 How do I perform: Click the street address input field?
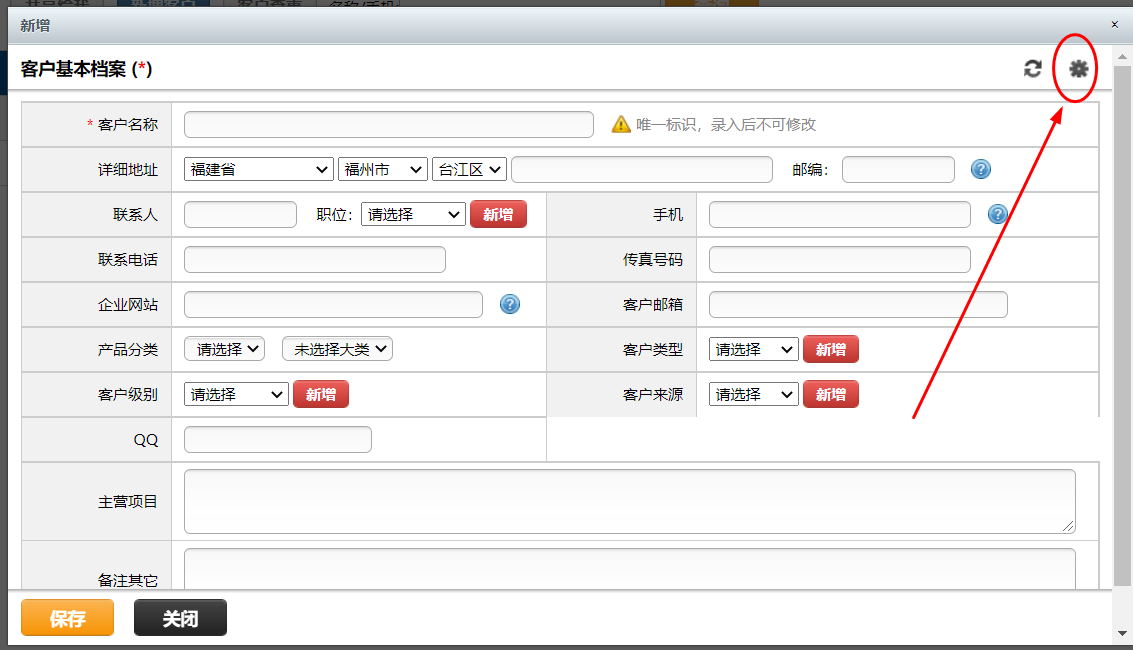click(642, 169)
